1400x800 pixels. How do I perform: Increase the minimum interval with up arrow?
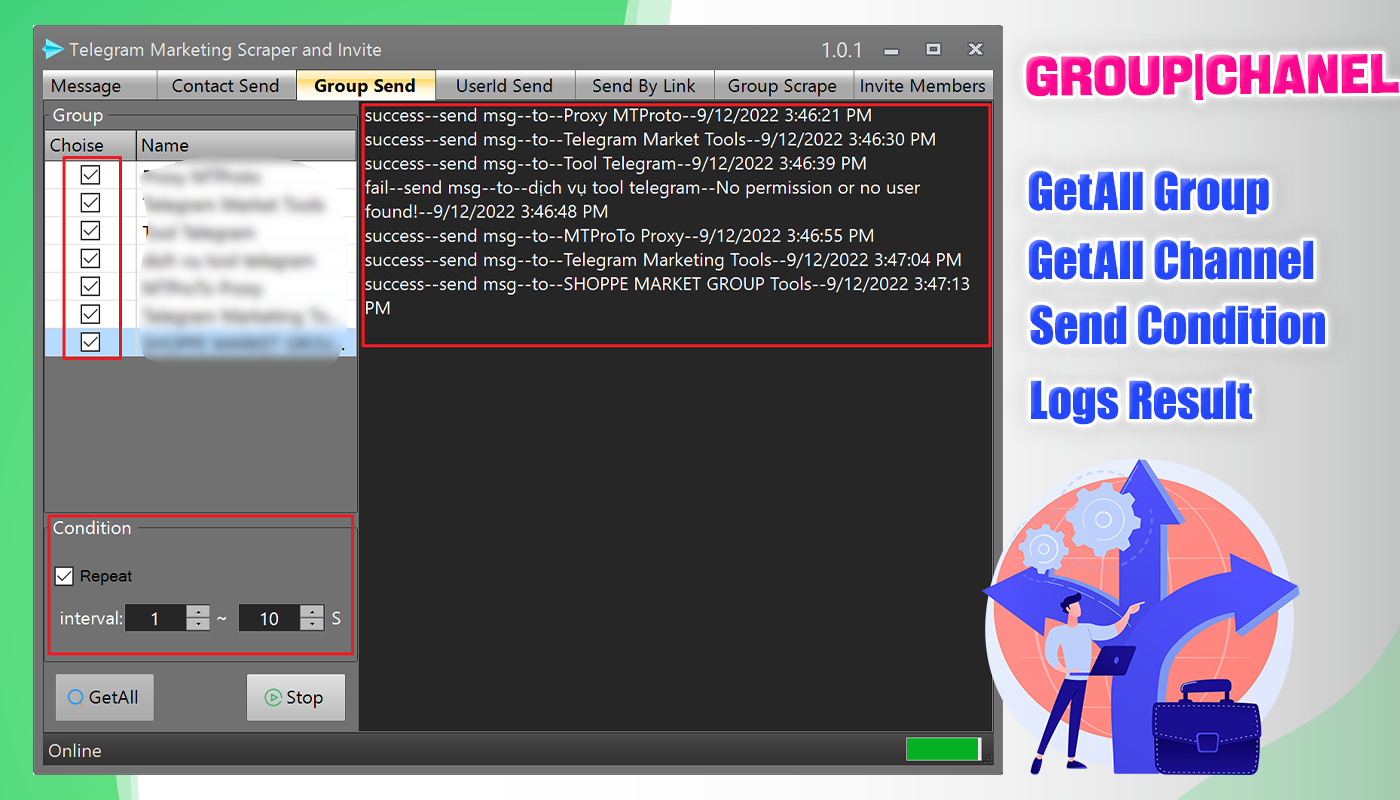[x=198, y=612]
